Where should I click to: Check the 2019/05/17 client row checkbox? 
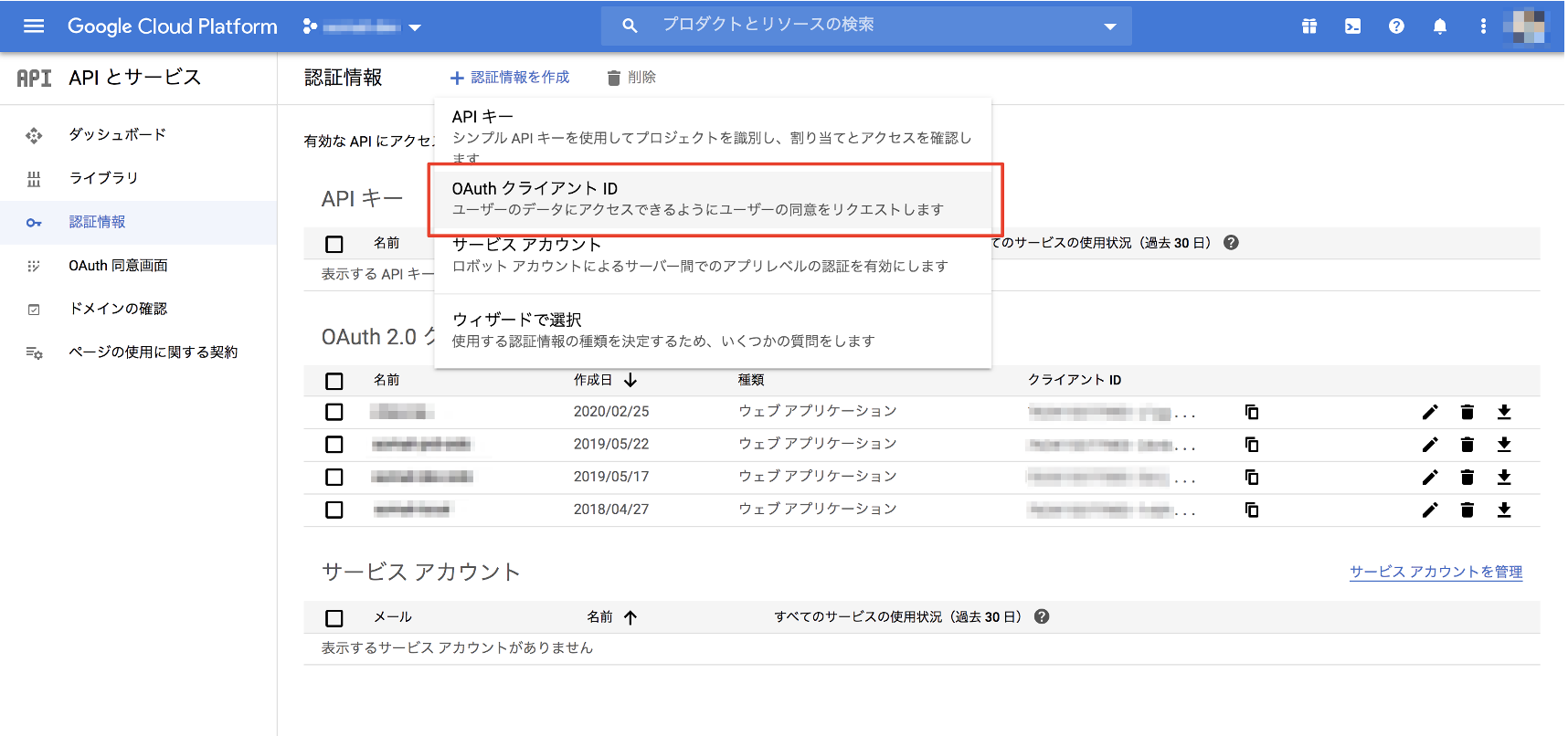(334, 477)
